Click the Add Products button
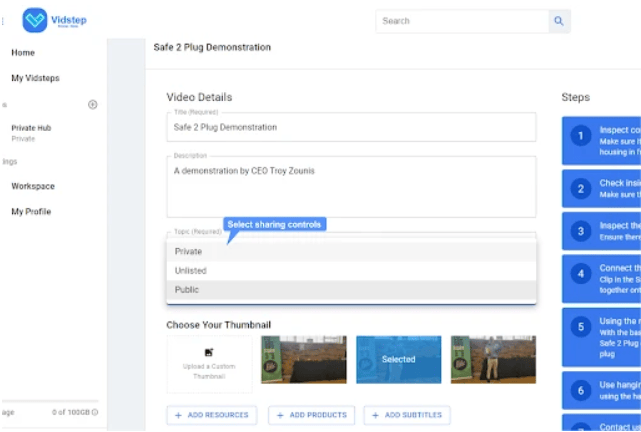The image size is (641, 432). (311, 415)
